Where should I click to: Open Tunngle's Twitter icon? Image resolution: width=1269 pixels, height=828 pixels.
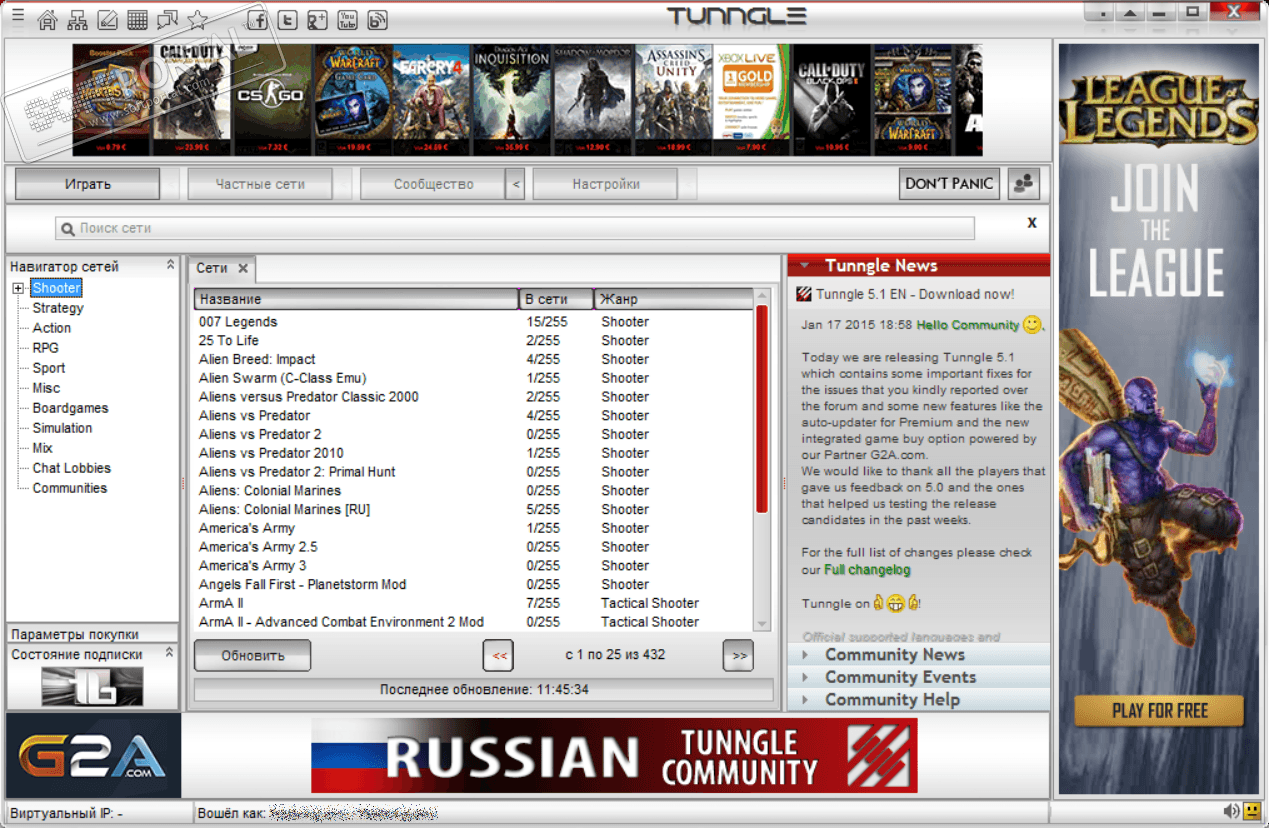click(x=287, y=19)
